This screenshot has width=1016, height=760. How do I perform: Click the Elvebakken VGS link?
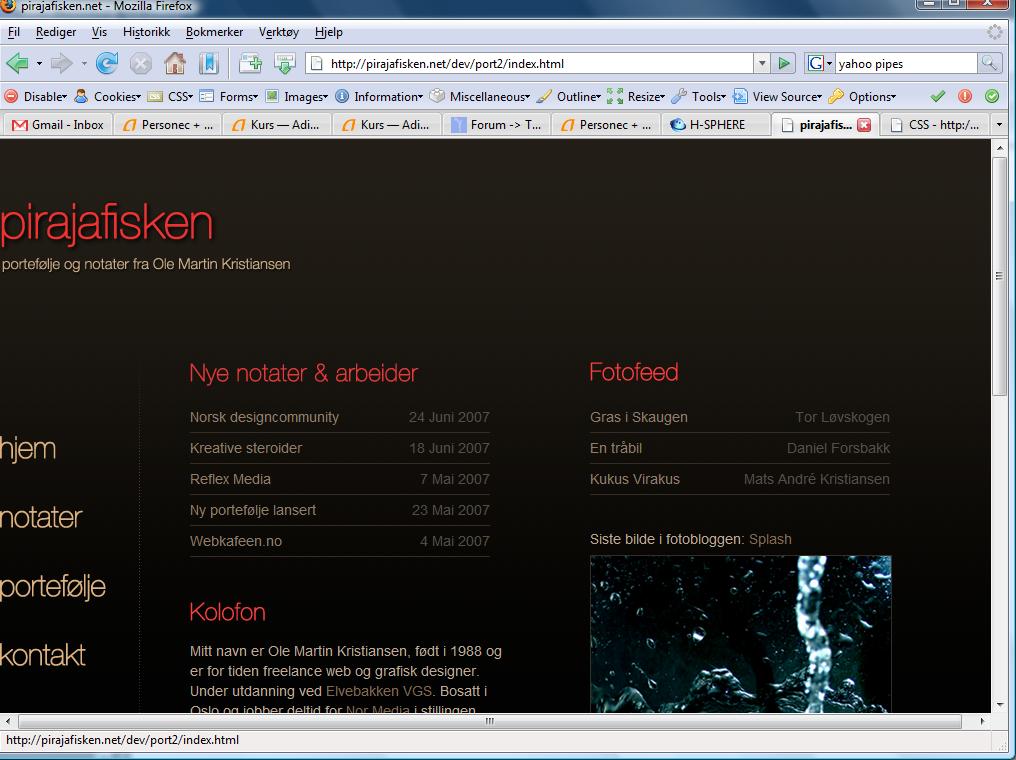click(379, 691)
